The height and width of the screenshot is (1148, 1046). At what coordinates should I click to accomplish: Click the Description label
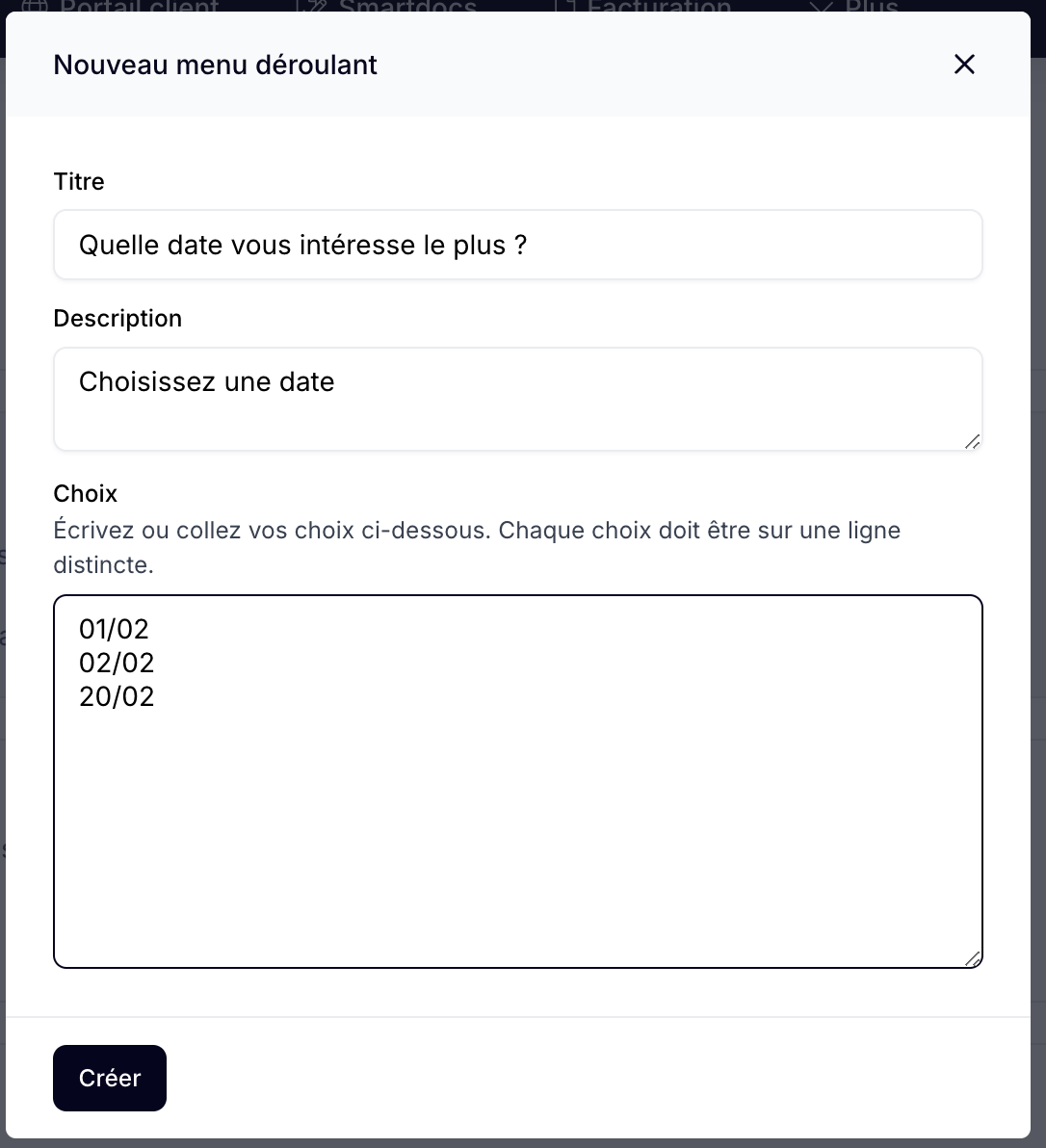coord(118,319)
